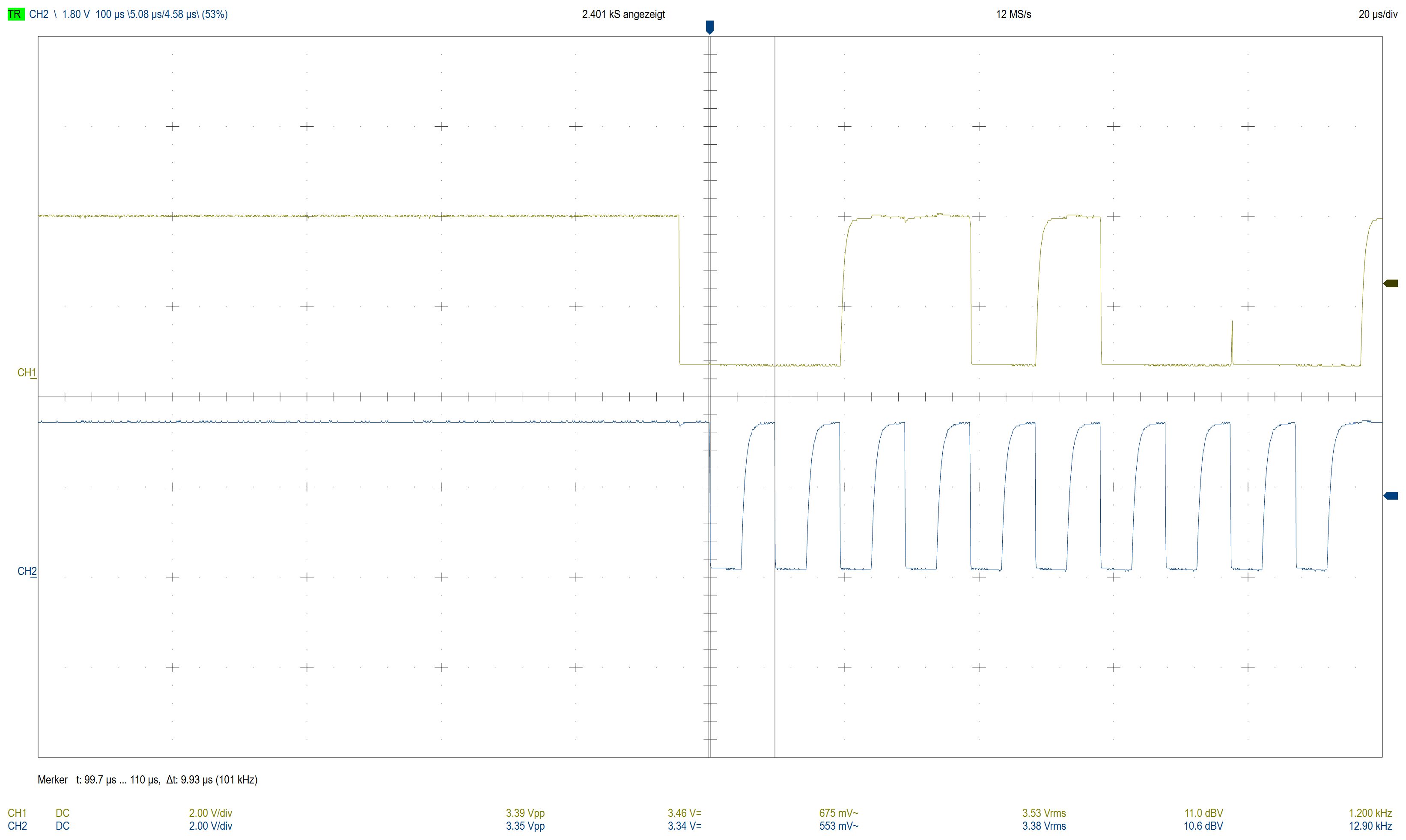Click the 553 mV~ AC measurement
This screenshot has width=1406, height=840.
click(x=838, y=826)
